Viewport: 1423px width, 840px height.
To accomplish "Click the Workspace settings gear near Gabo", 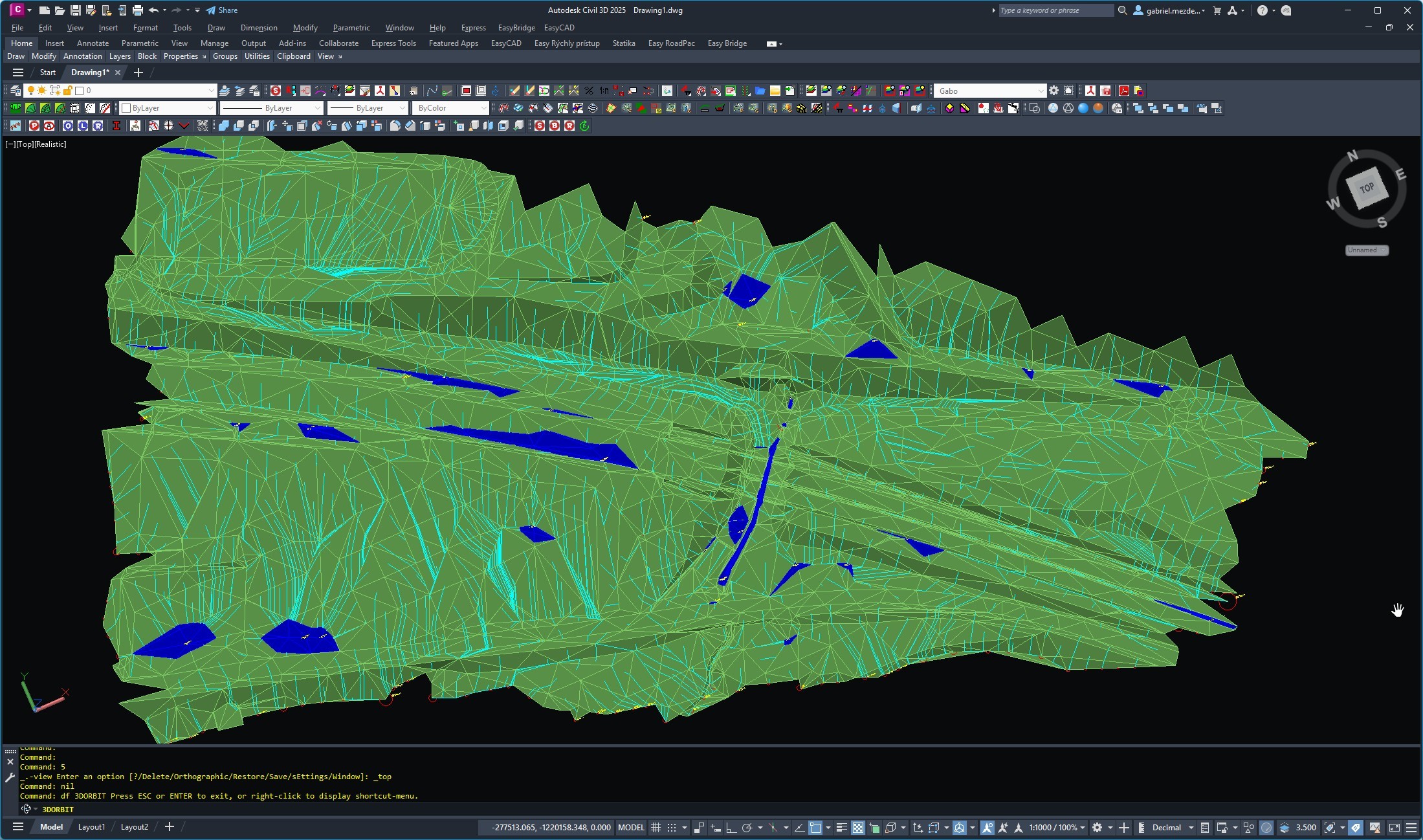I will (1053, 91).
